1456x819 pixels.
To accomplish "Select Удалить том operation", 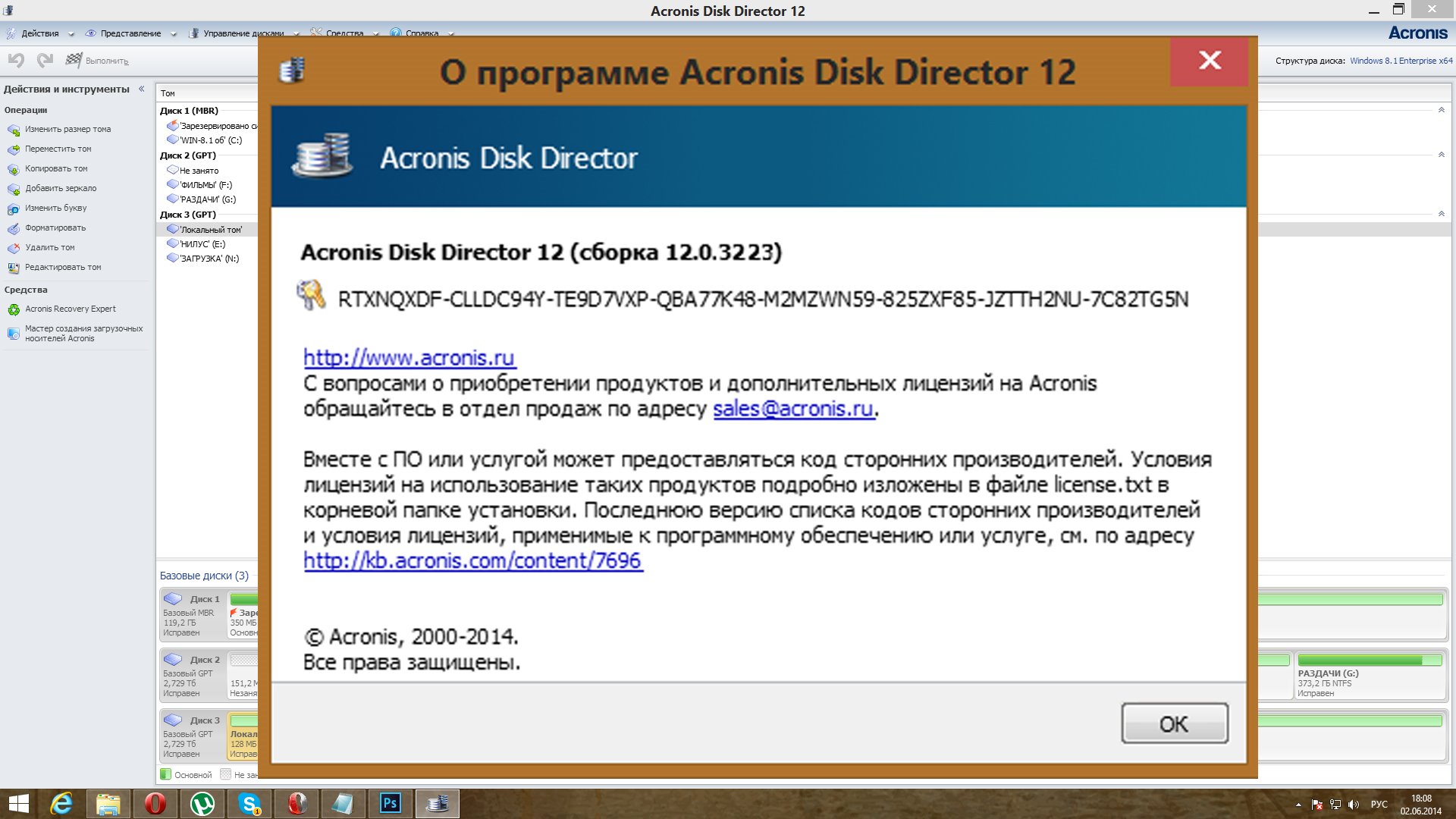I will [x=49, y=248].
